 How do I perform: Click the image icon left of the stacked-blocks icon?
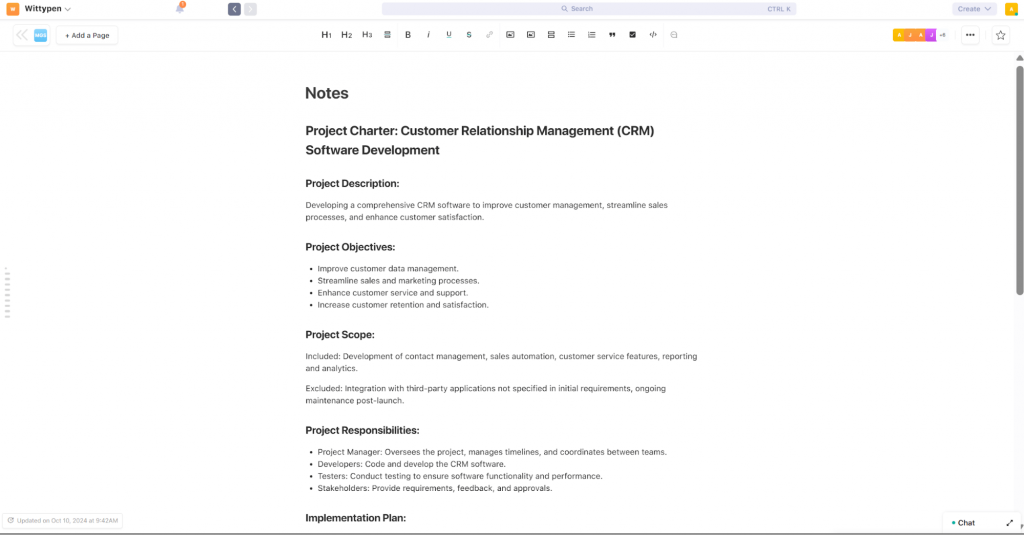tap(531, 35)
